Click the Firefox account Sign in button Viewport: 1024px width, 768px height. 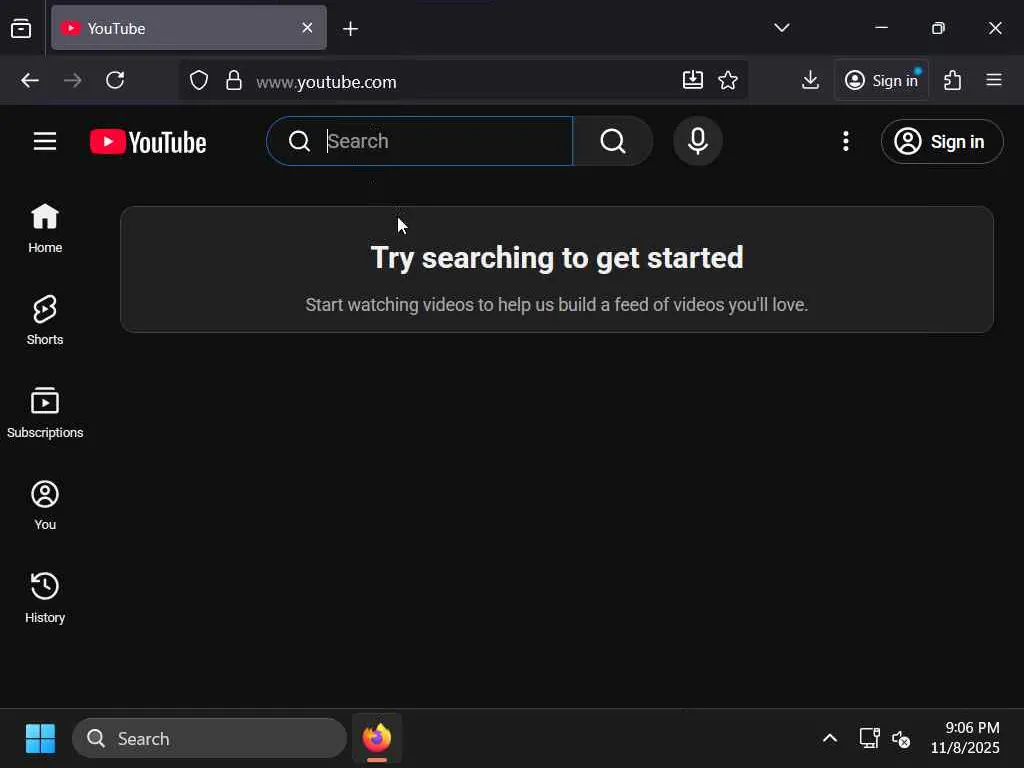881,80
